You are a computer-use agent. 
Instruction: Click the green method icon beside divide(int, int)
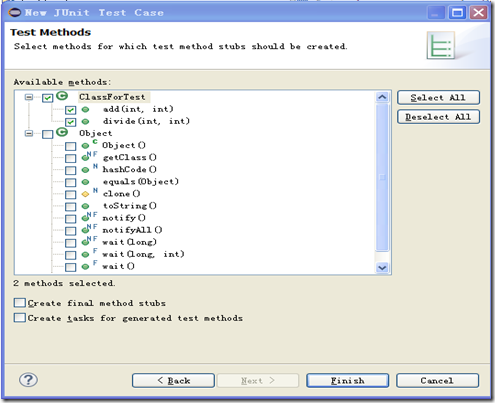click(85, 121)
